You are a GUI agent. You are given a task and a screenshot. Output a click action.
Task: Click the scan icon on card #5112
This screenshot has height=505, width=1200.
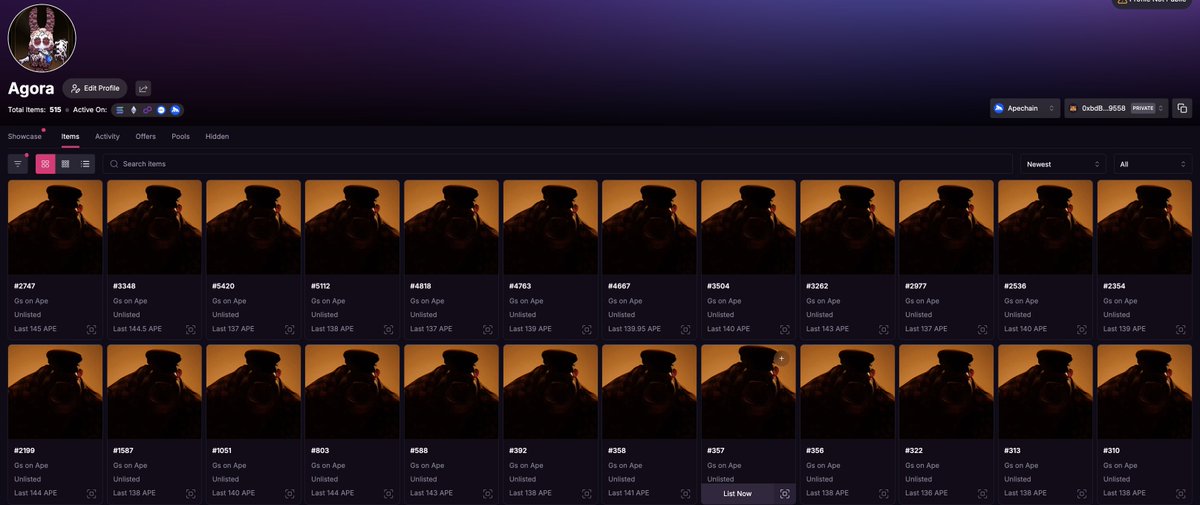pos(388,329)
